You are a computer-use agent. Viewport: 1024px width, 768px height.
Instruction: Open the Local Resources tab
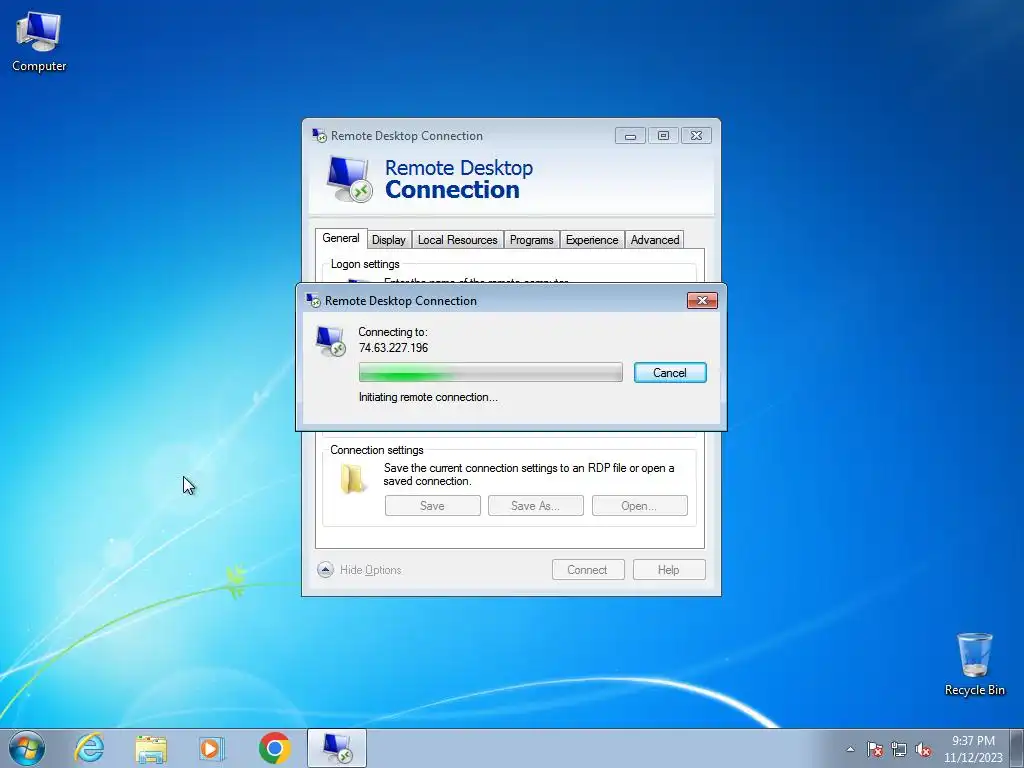[x=457, y=240]
